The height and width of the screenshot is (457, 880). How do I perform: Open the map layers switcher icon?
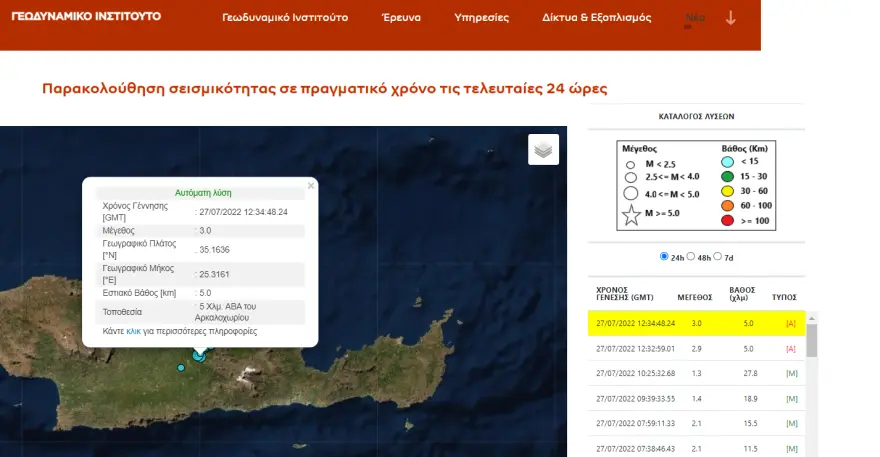543,150
